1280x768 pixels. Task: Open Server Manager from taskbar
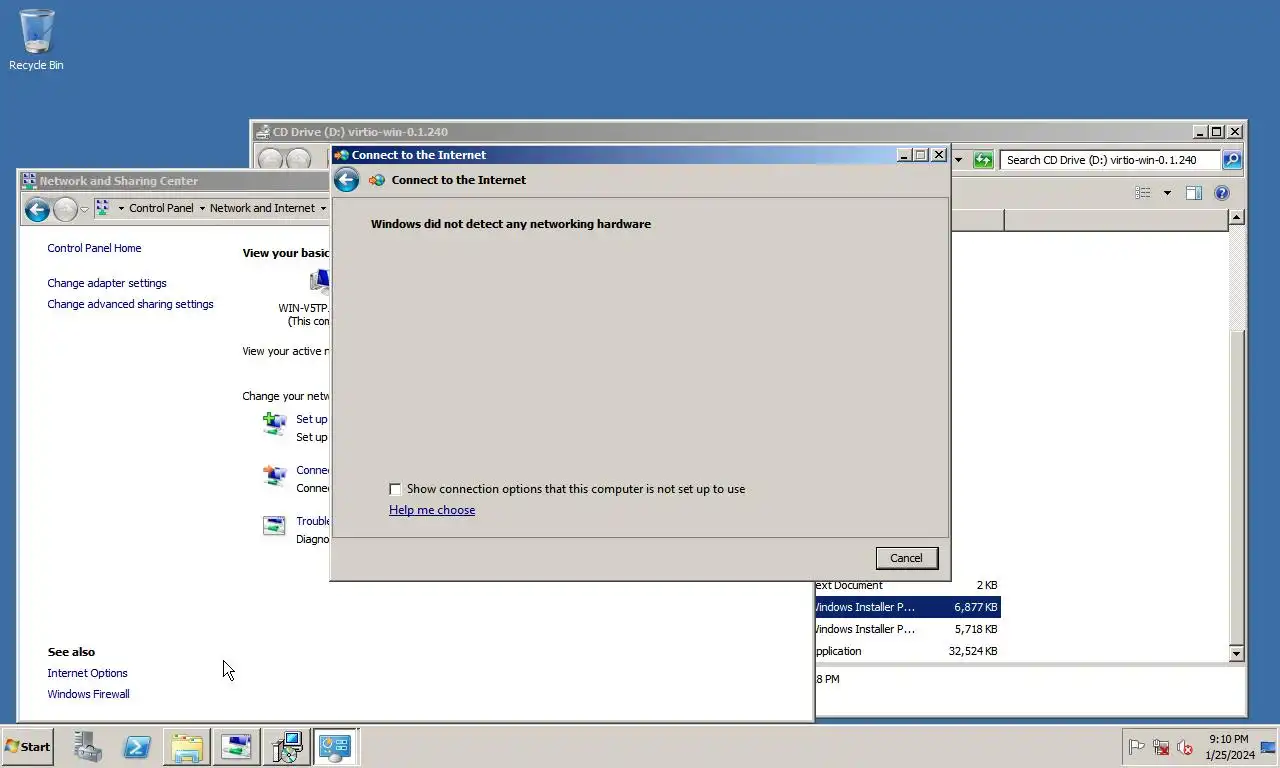coord(88,747)
